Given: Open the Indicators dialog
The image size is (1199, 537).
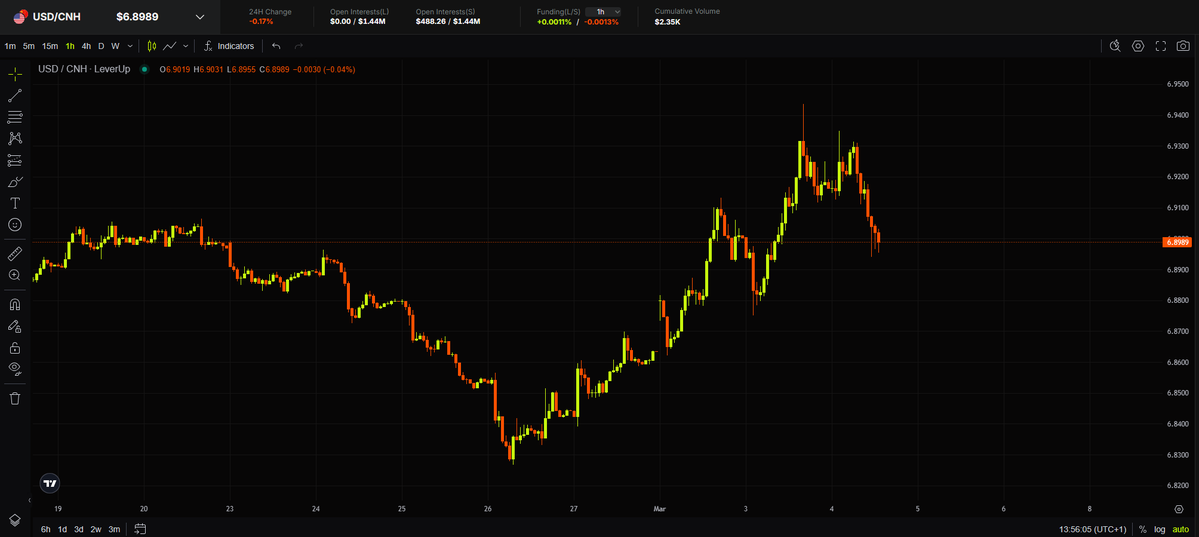Looking at the screenshot, I should pos(229,46).
